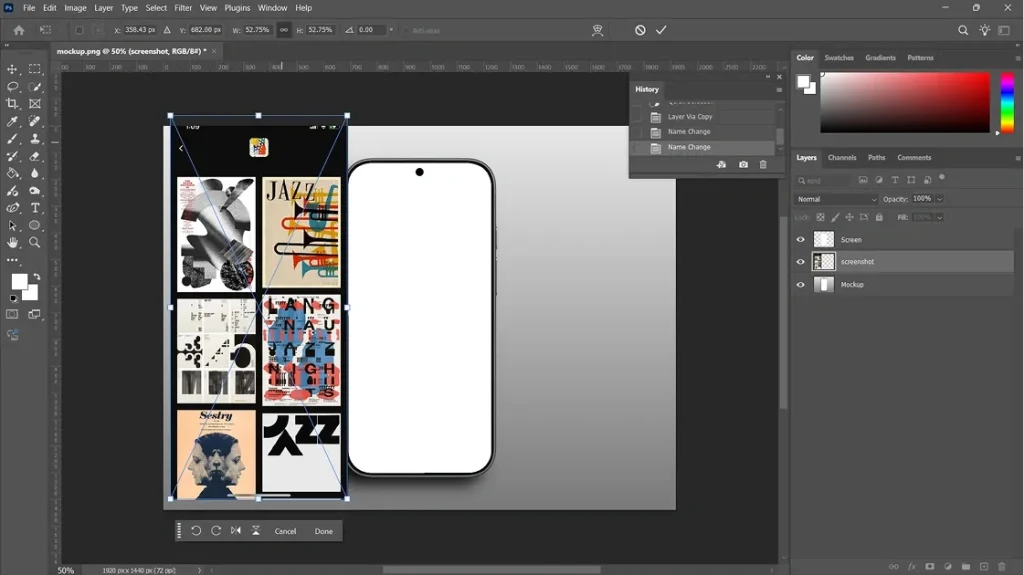Select the Spot Healing Brush tool
Image resolution: width=1024 pixels, height=575 pixels.
click(x=35, y=121)
